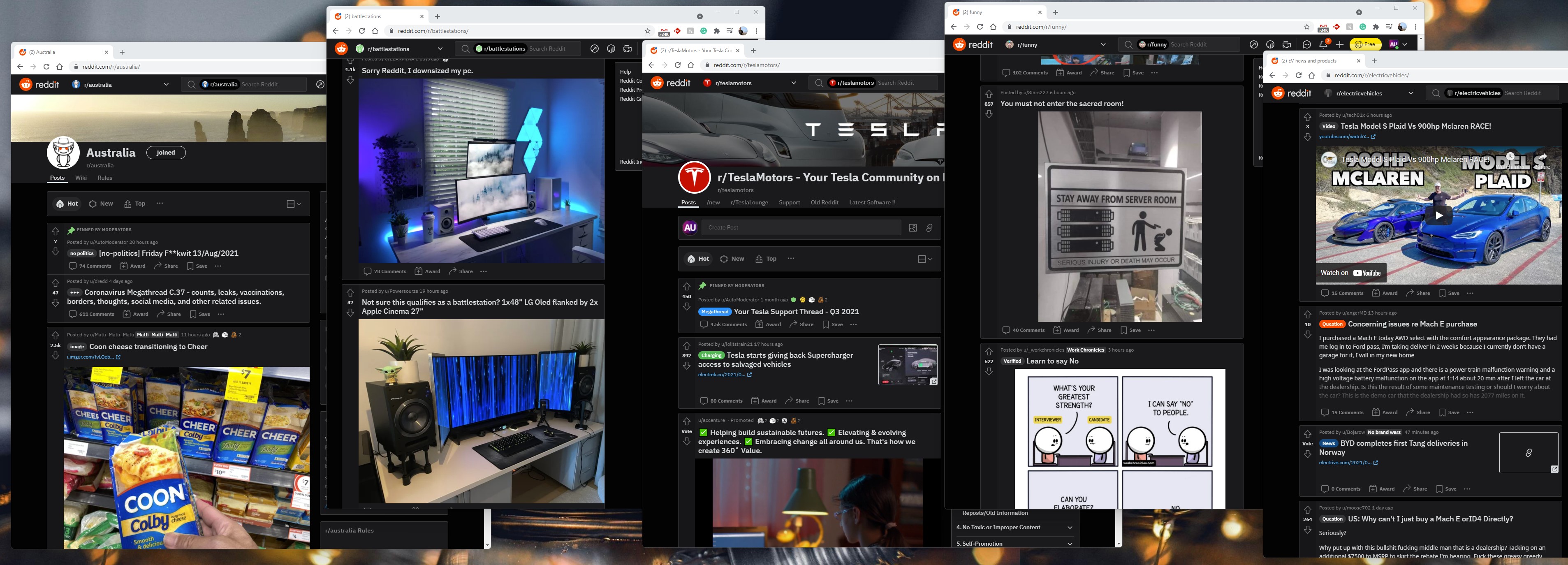Open the Chat icon in funny window
Image resolution: width=1568 pixels, height=565 pixels.
click(x=1306, y=44)
